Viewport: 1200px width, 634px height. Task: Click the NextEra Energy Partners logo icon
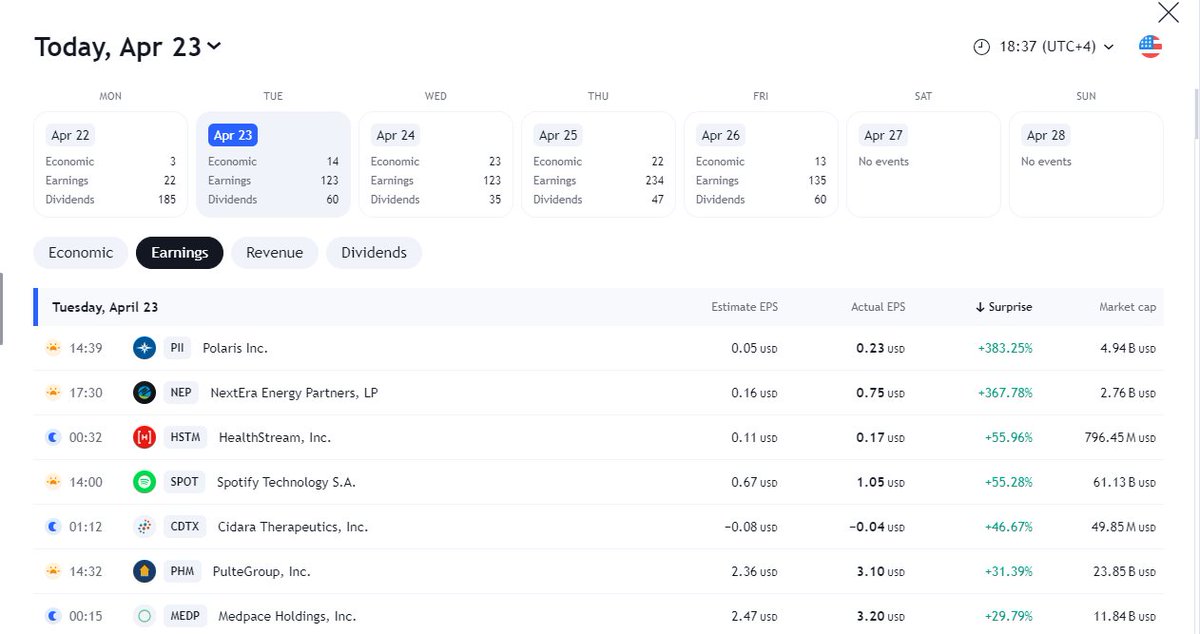click(x=144, y=393)
